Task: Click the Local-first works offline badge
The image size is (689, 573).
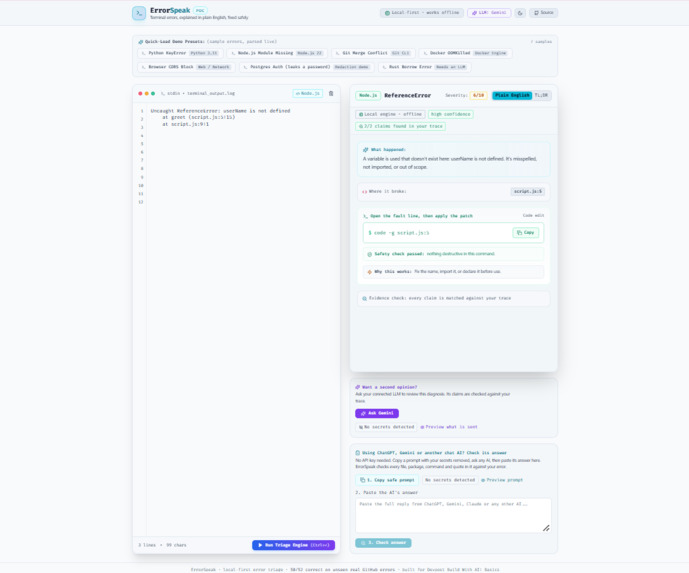Action: pyautogui.click(x=422, y=13)
